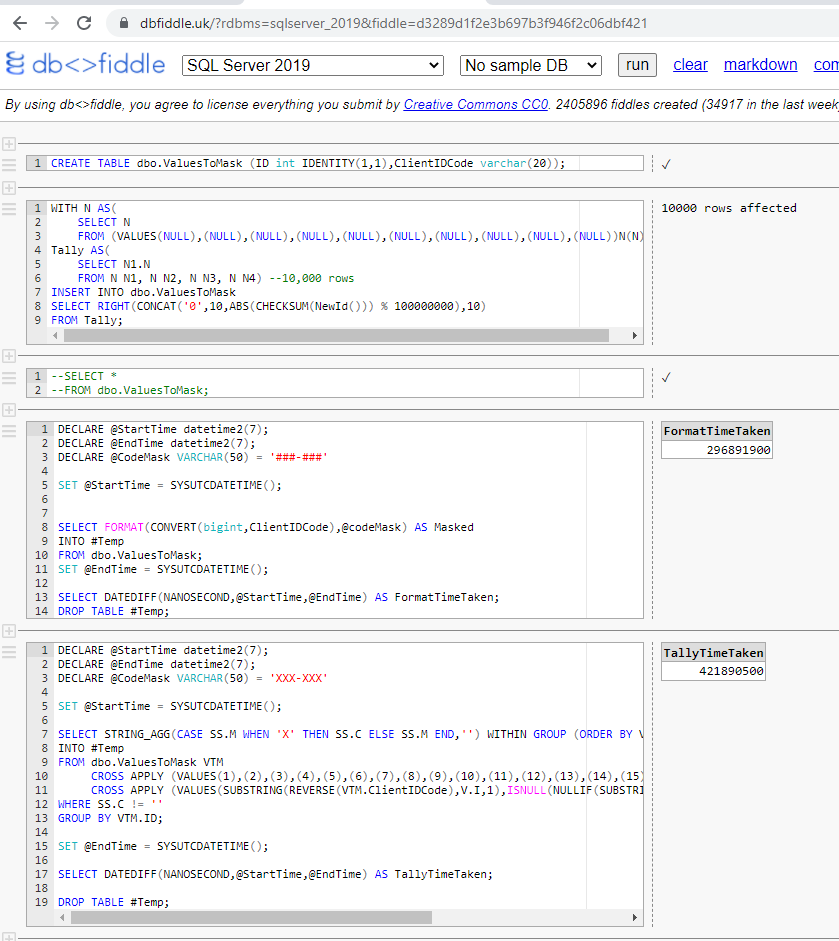Screen dimensions: 839x941
Task: Go forward using browser forward arrow
Action: click(52, 23)
